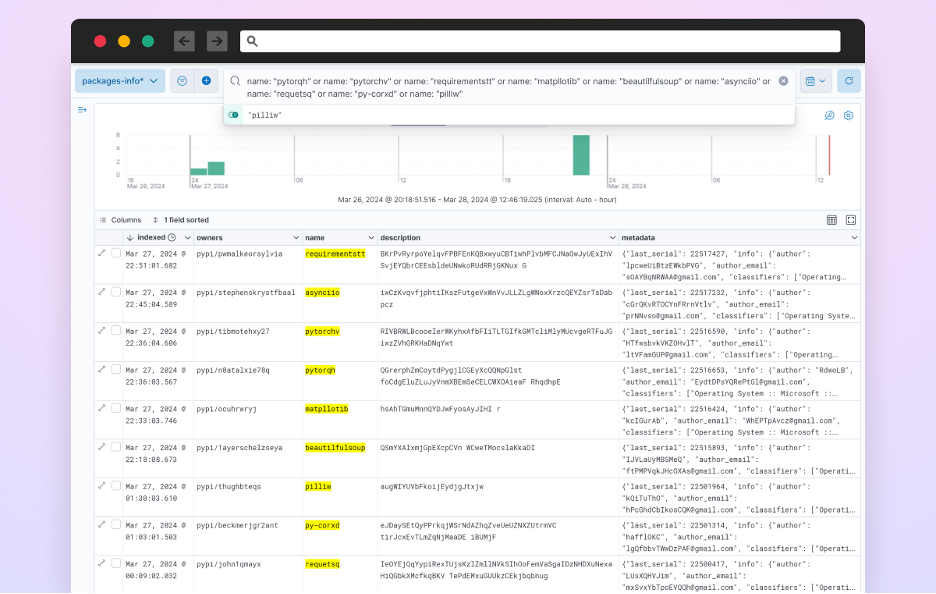Open the metadata column header menu chevron
Image resolution: width=936 pixels, height=594 pixels.
click(x=854, y=238)
